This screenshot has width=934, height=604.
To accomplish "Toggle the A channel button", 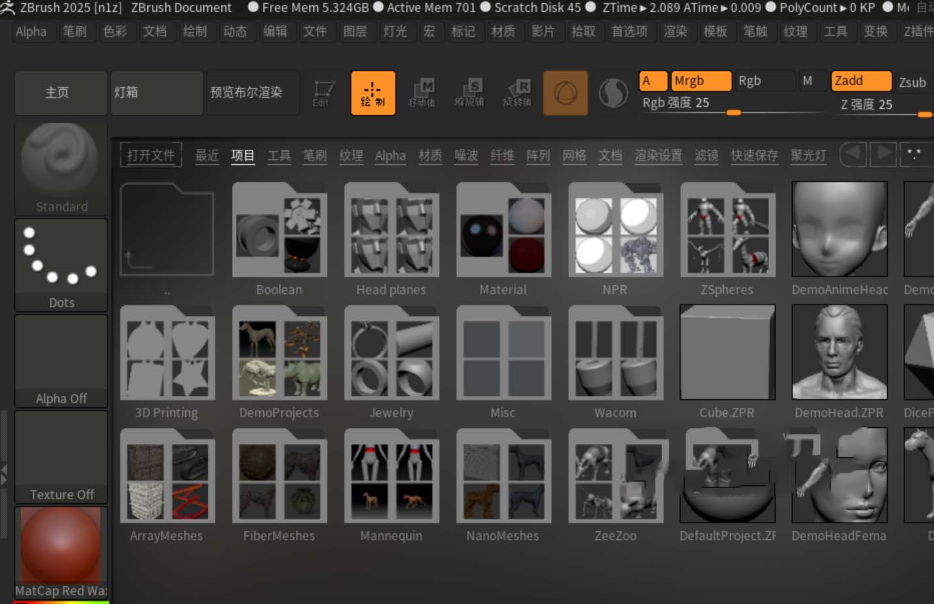I will tap(653, 81).
